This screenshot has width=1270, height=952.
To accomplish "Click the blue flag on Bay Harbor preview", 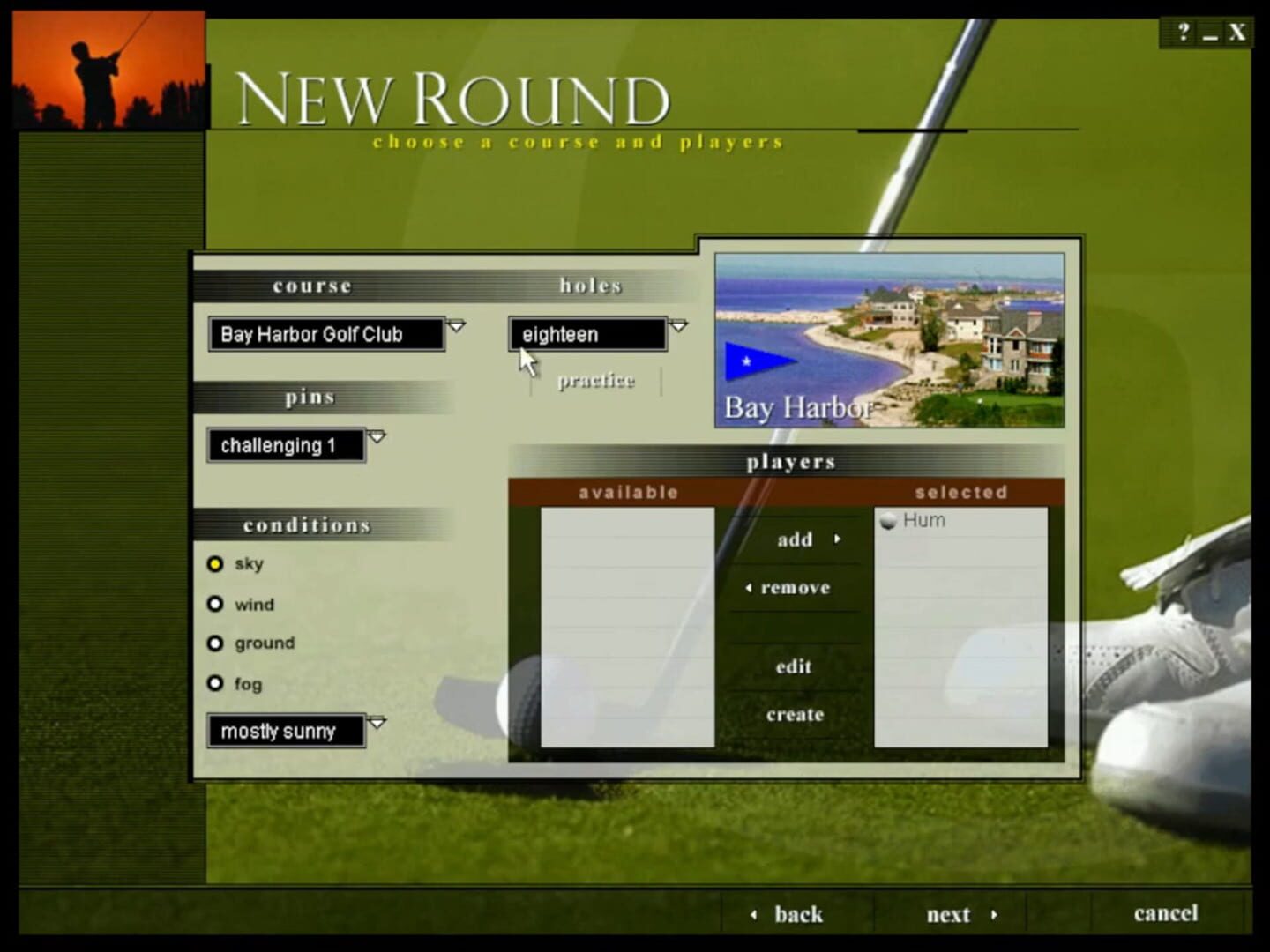I will (760, 361).
